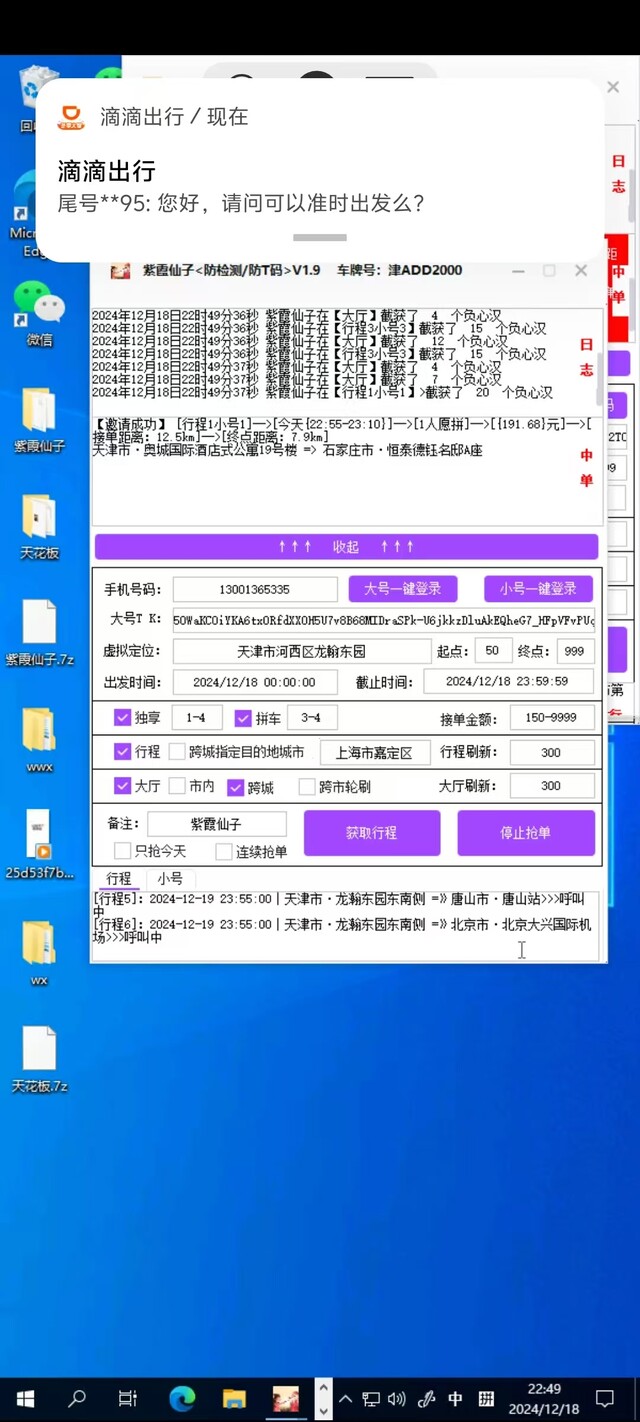The height and width of the screenshot is (1422, 640).
Task: Show hidden tray icons chevron
Action: [345, 1398]
